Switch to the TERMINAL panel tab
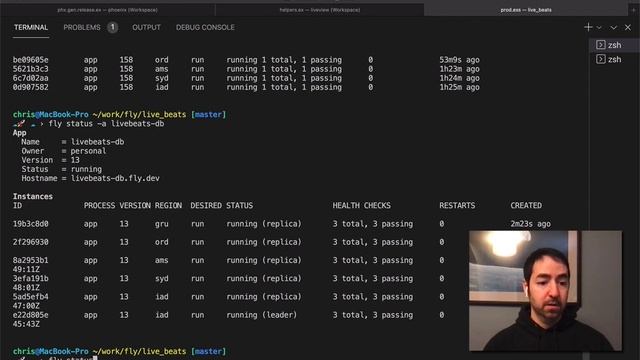This screenshot has height=360, width=640. click(31, 27)
